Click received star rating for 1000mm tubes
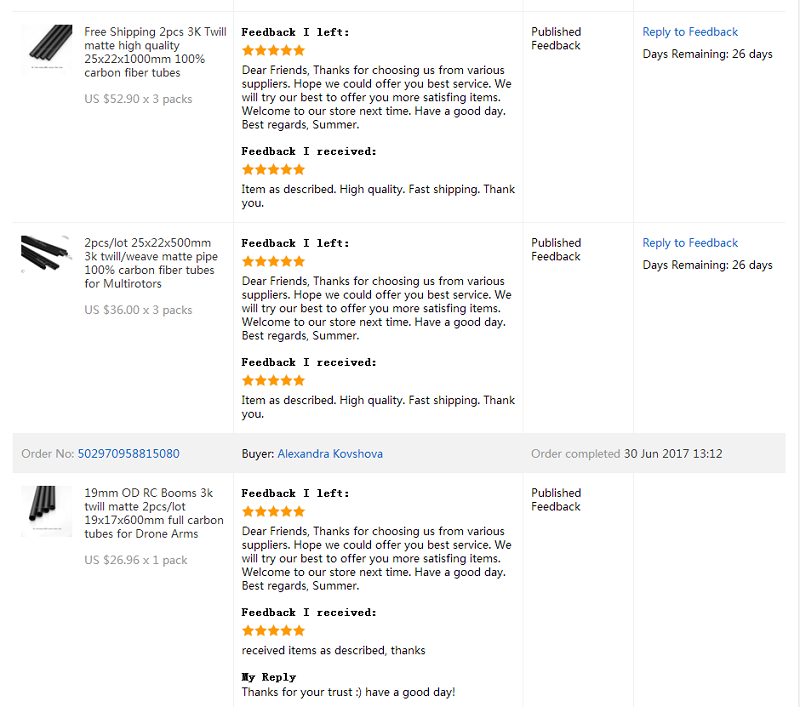 [273, 169]
